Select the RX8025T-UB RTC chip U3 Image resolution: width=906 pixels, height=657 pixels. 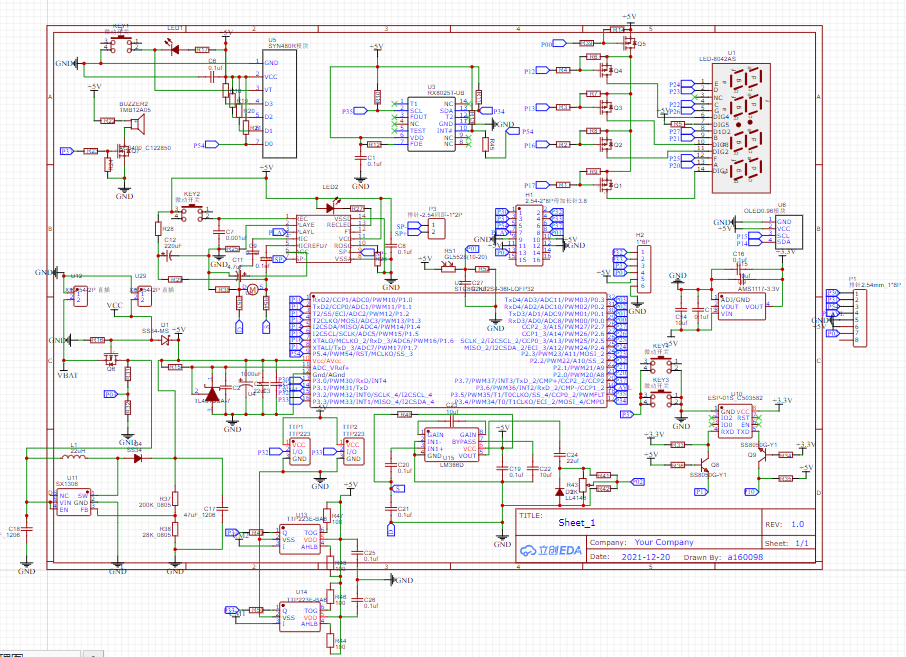pyautogui.click(x=431, y=124)
